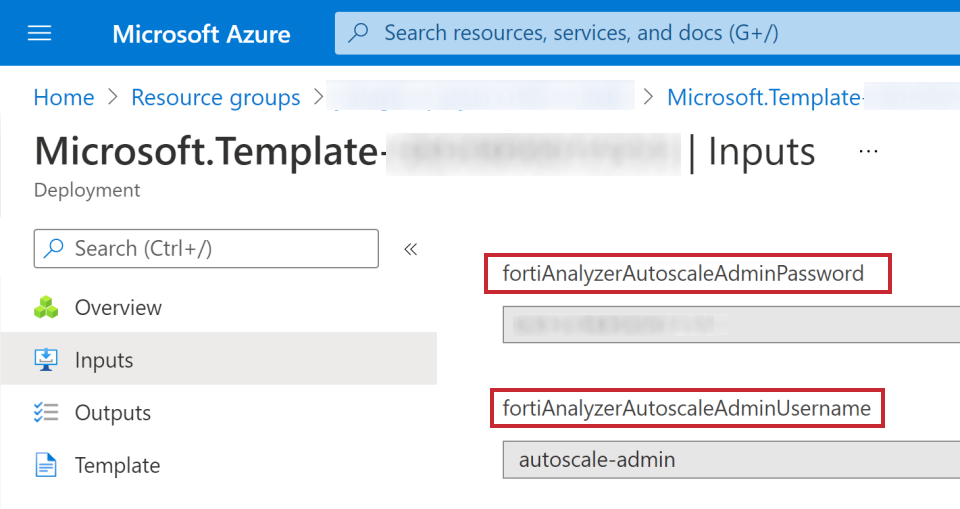Screen dimensions: 960x509
Task: Go to Home breadcrumb link
Action: pyautogui.click(x=64, y=97)
